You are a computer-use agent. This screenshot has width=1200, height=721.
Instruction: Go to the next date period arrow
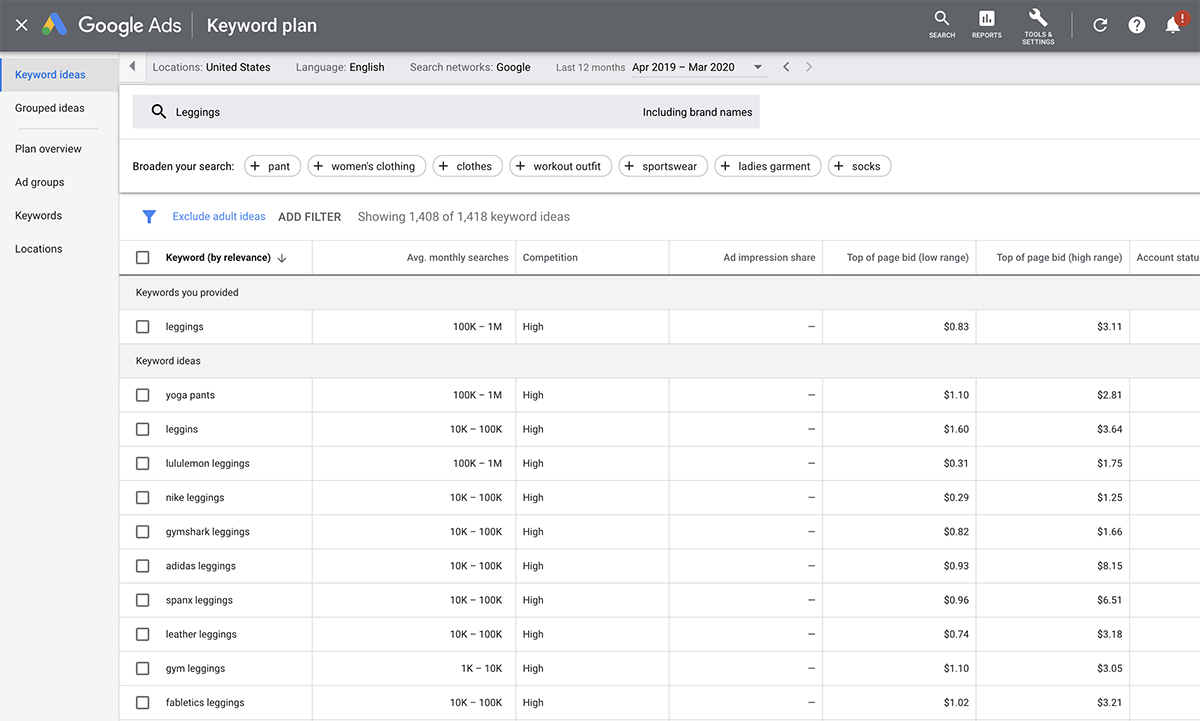[x=809, y=67]
